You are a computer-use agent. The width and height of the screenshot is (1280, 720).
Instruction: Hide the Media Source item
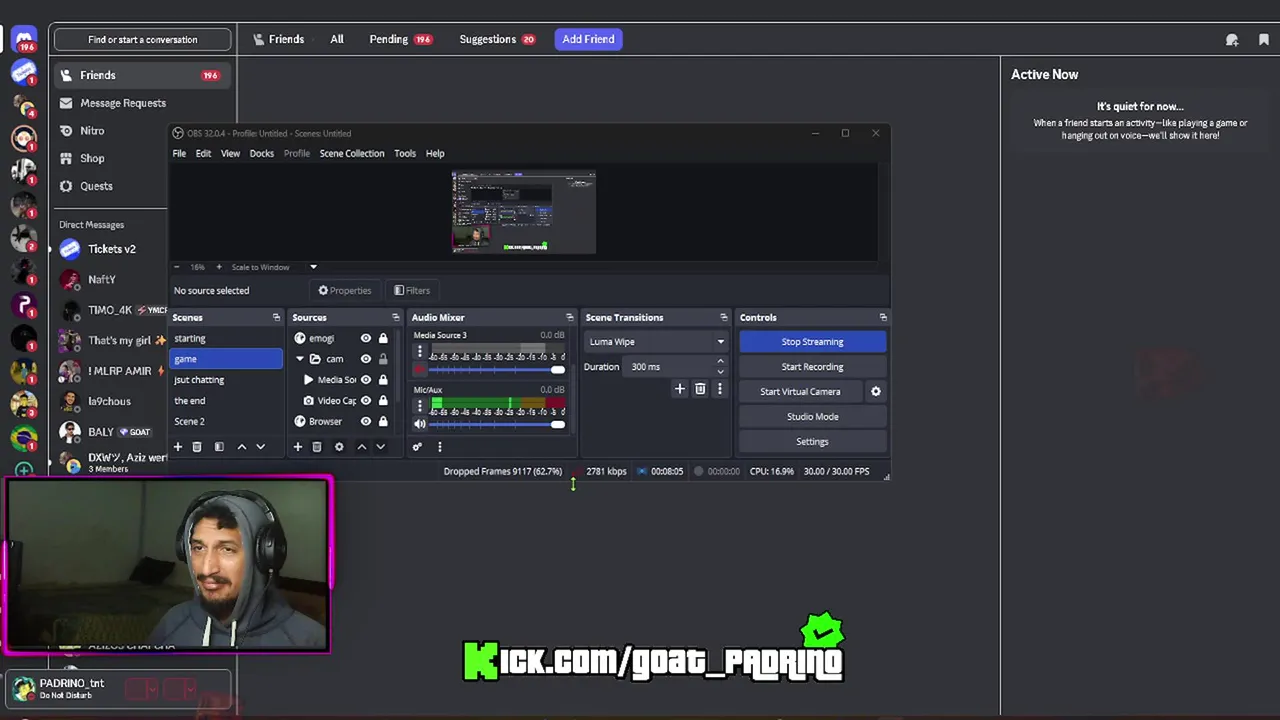point(366,380)
